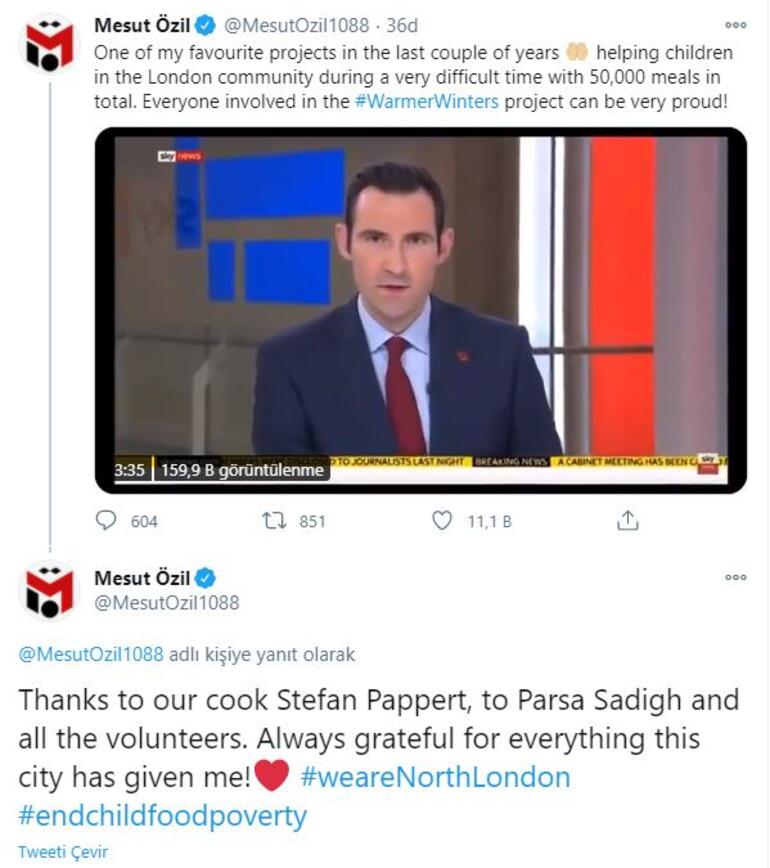Image resolution: width=770 pixels, height=868 pixels.
Task: Click the 36d timestamp
Action: coord(402,25)
